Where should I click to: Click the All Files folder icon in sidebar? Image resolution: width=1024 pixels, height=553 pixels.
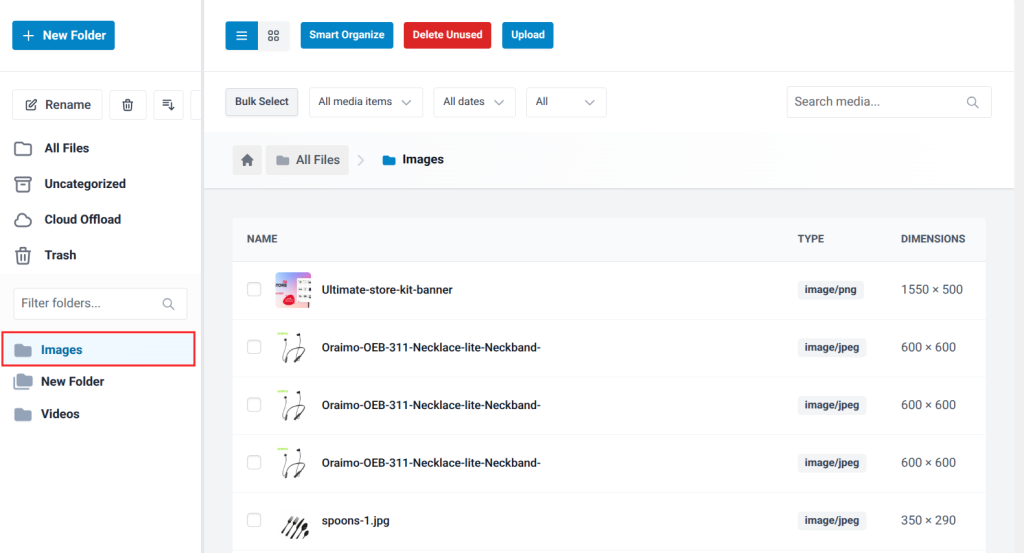[23, 149]
